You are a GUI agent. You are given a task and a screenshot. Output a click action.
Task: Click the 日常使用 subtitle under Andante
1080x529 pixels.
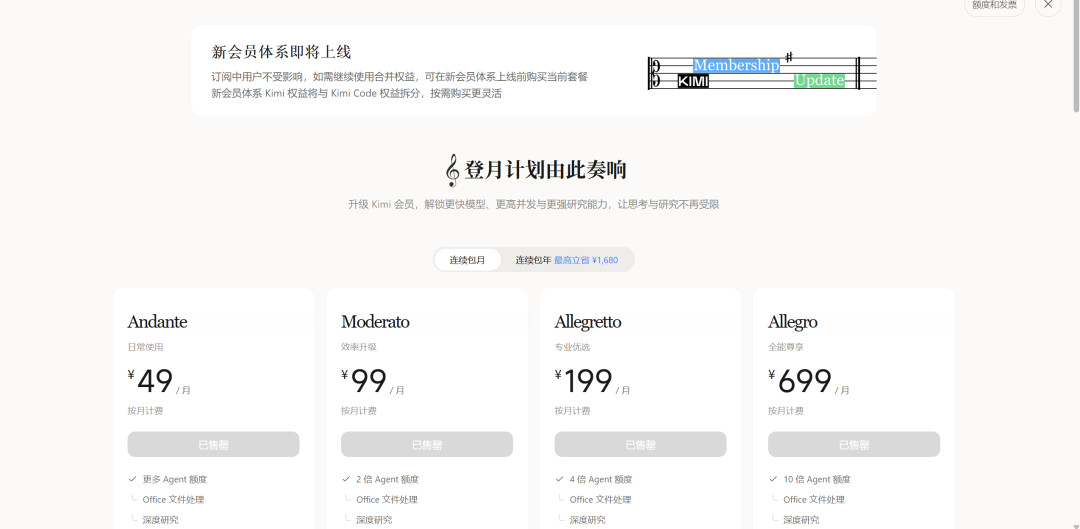click(x=145, y=347)
